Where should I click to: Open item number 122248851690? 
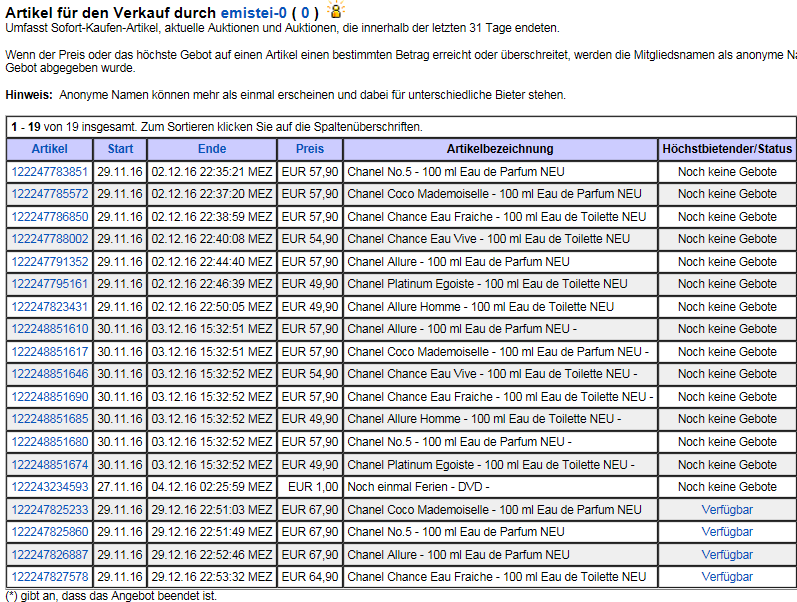pos(50,397)
